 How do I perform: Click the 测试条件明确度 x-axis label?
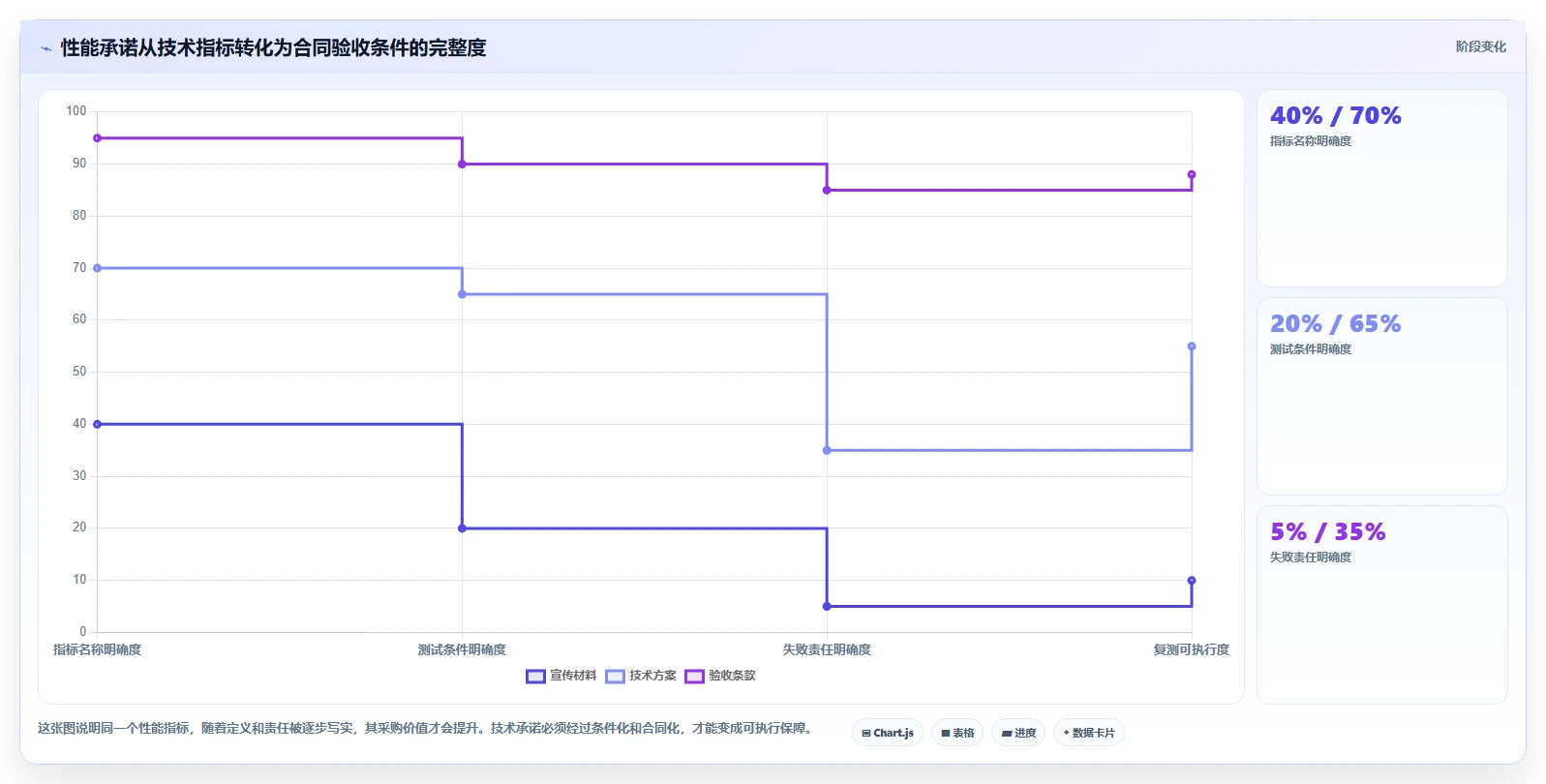click(x=462, y=649)
